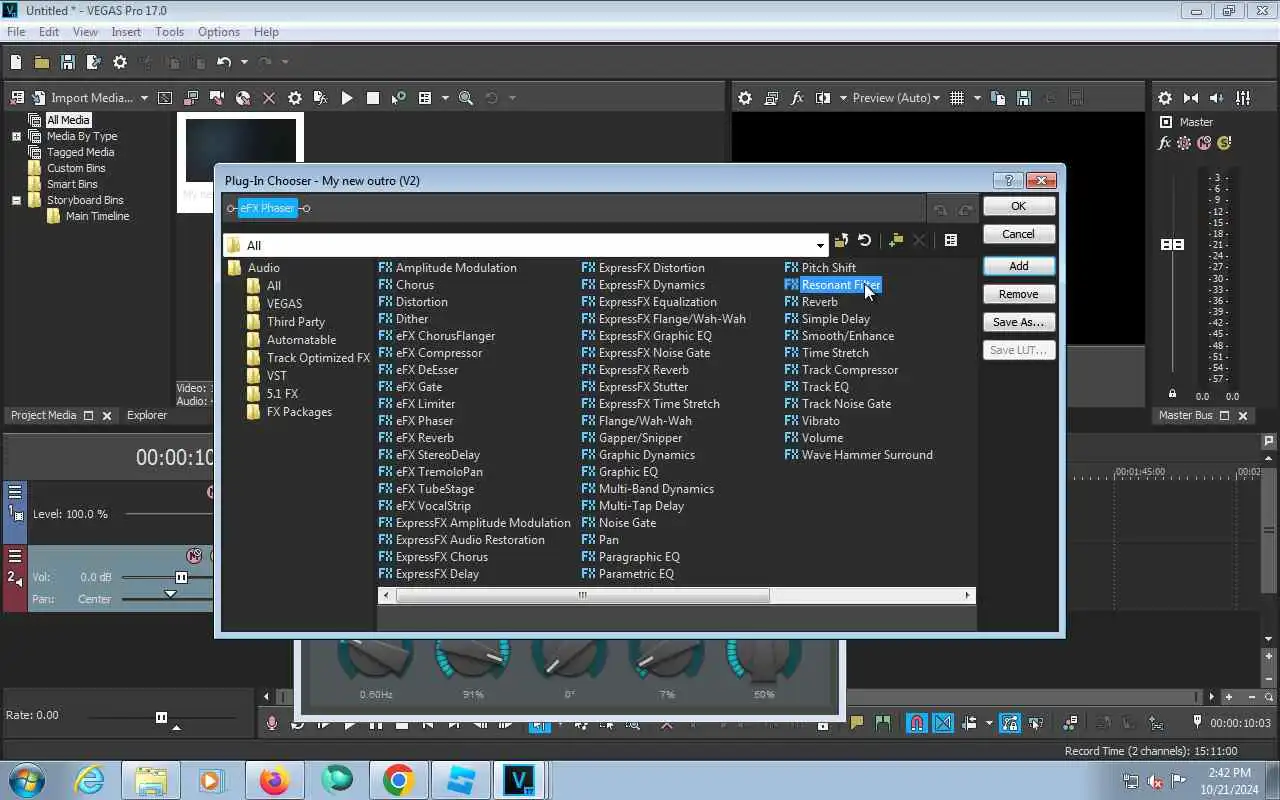Open split screen dropdown arrow in preview

point(843,98)
